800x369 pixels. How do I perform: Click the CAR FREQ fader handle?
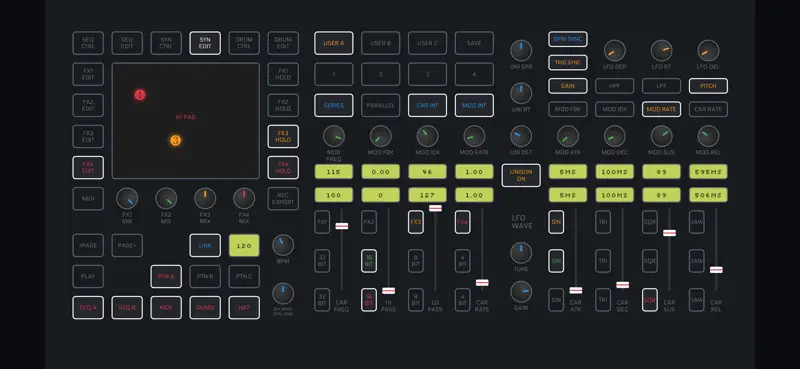click(342, 226)
